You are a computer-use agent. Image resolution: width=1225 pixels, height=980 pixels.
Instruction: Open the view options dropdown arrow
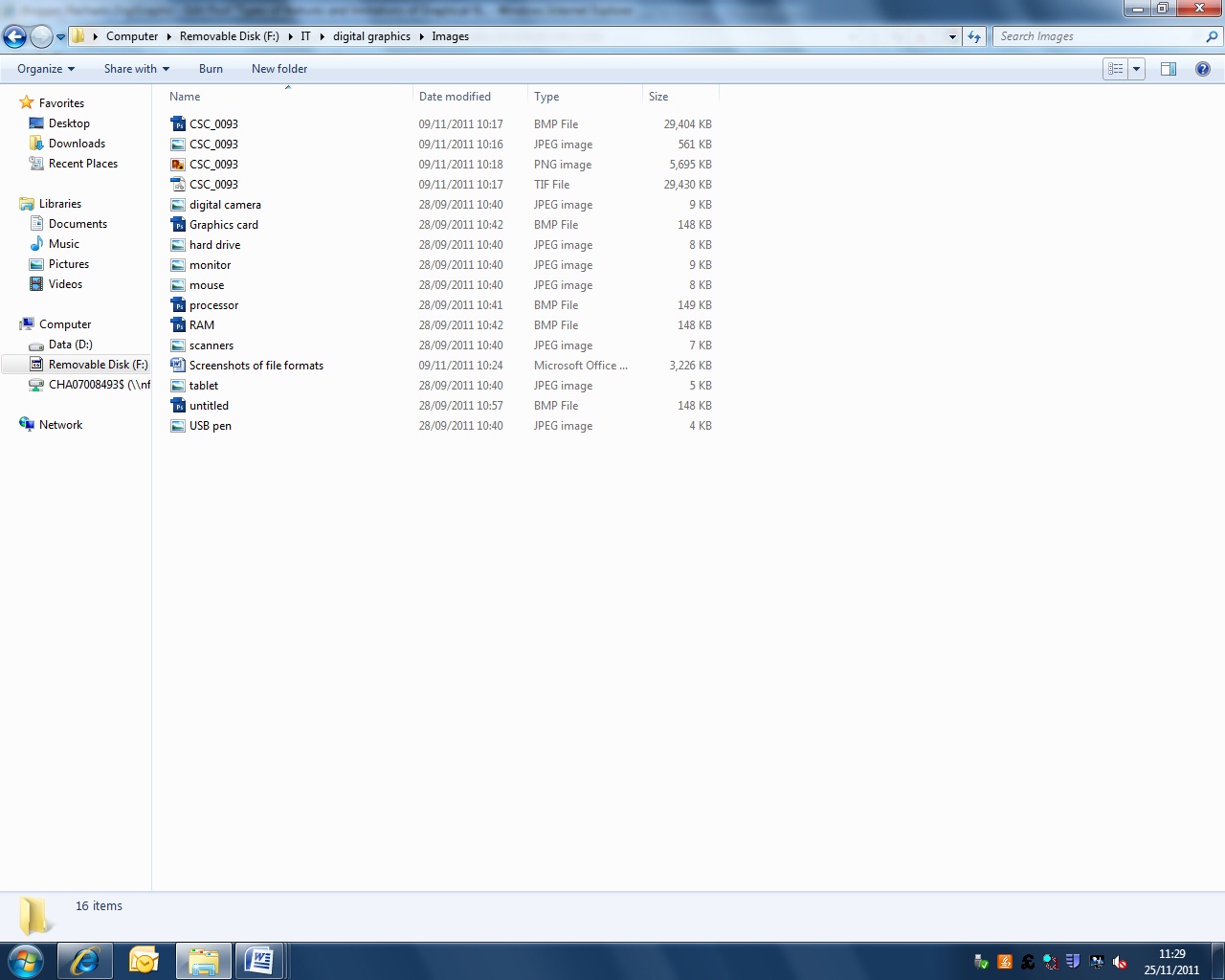pyautogui.click(x=1136, y=69)
